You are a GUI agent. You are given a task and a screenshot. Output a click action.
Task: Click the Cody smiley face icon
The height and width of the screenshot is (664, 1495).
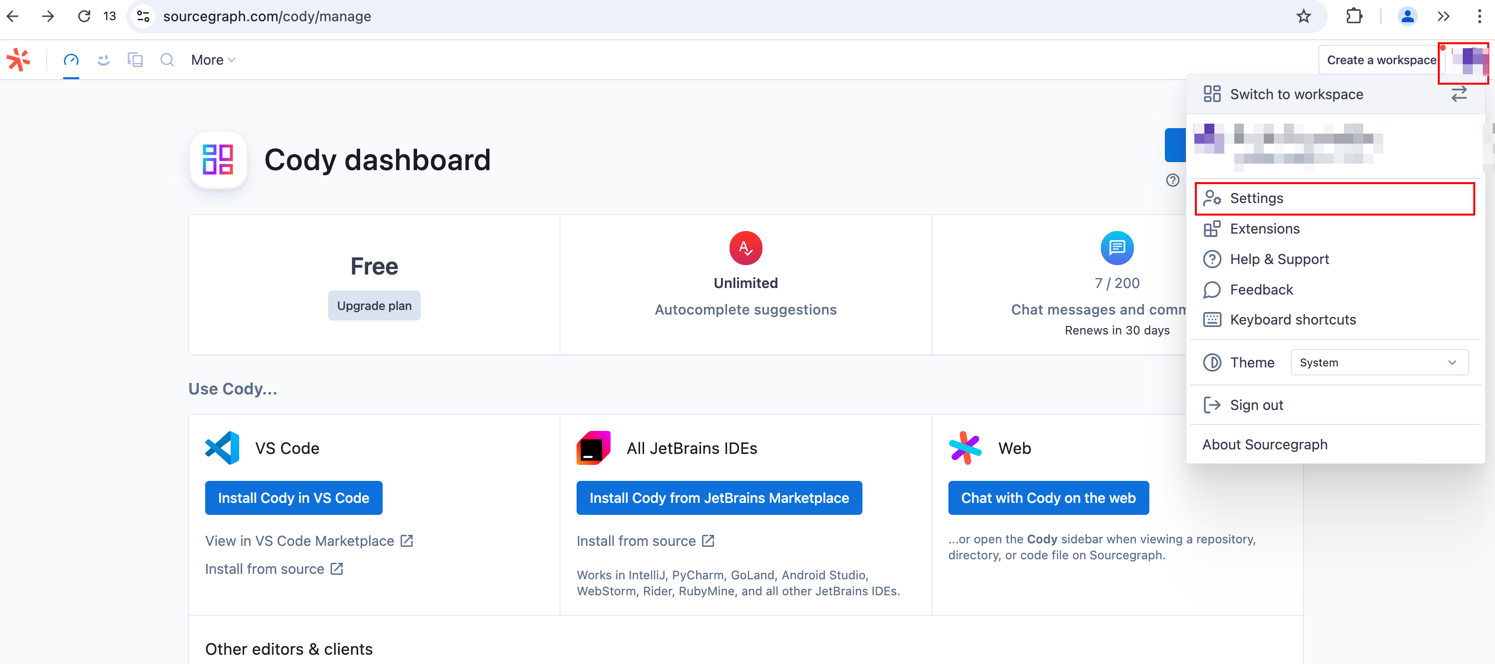pyautogui.click(x=103, y=60)
